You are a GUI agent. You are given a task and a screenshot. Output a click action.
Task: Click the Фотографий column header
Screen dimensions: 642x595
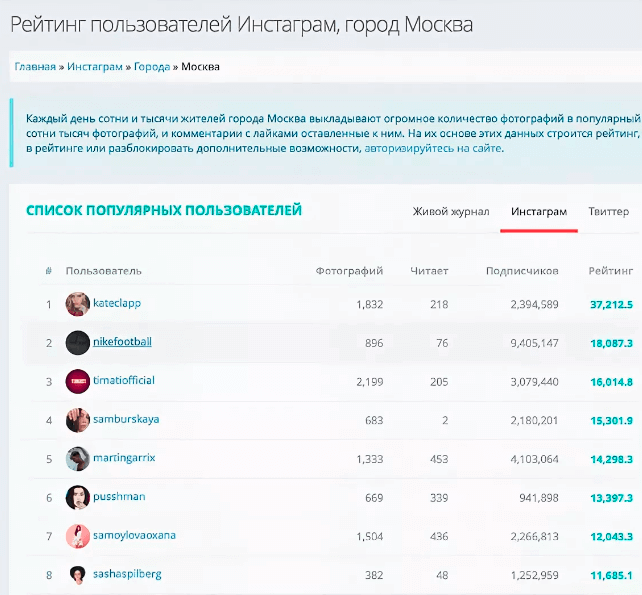[x=349, y=271]
